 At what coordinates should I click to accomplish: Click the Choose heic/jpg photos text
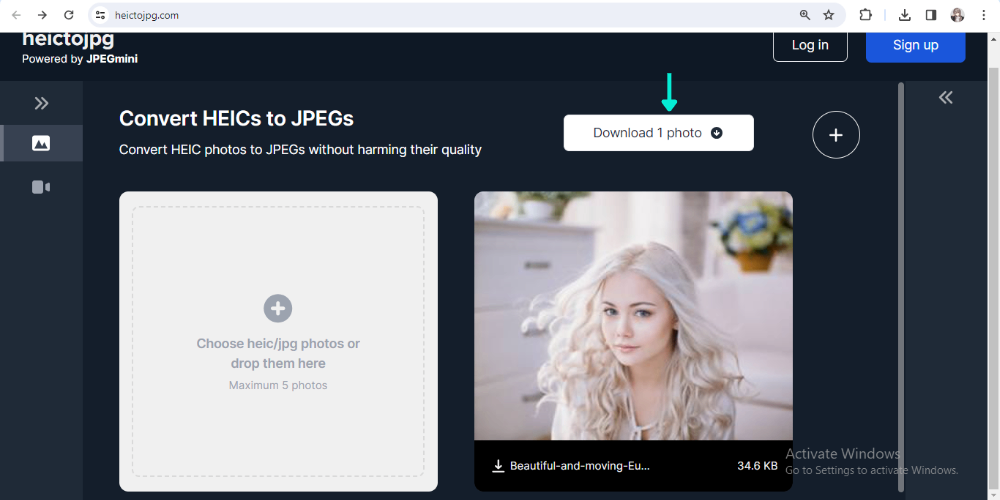coord(278,353)
